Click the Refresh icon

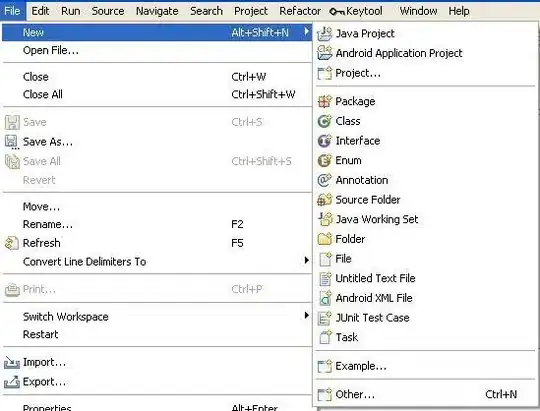point(12,243)
